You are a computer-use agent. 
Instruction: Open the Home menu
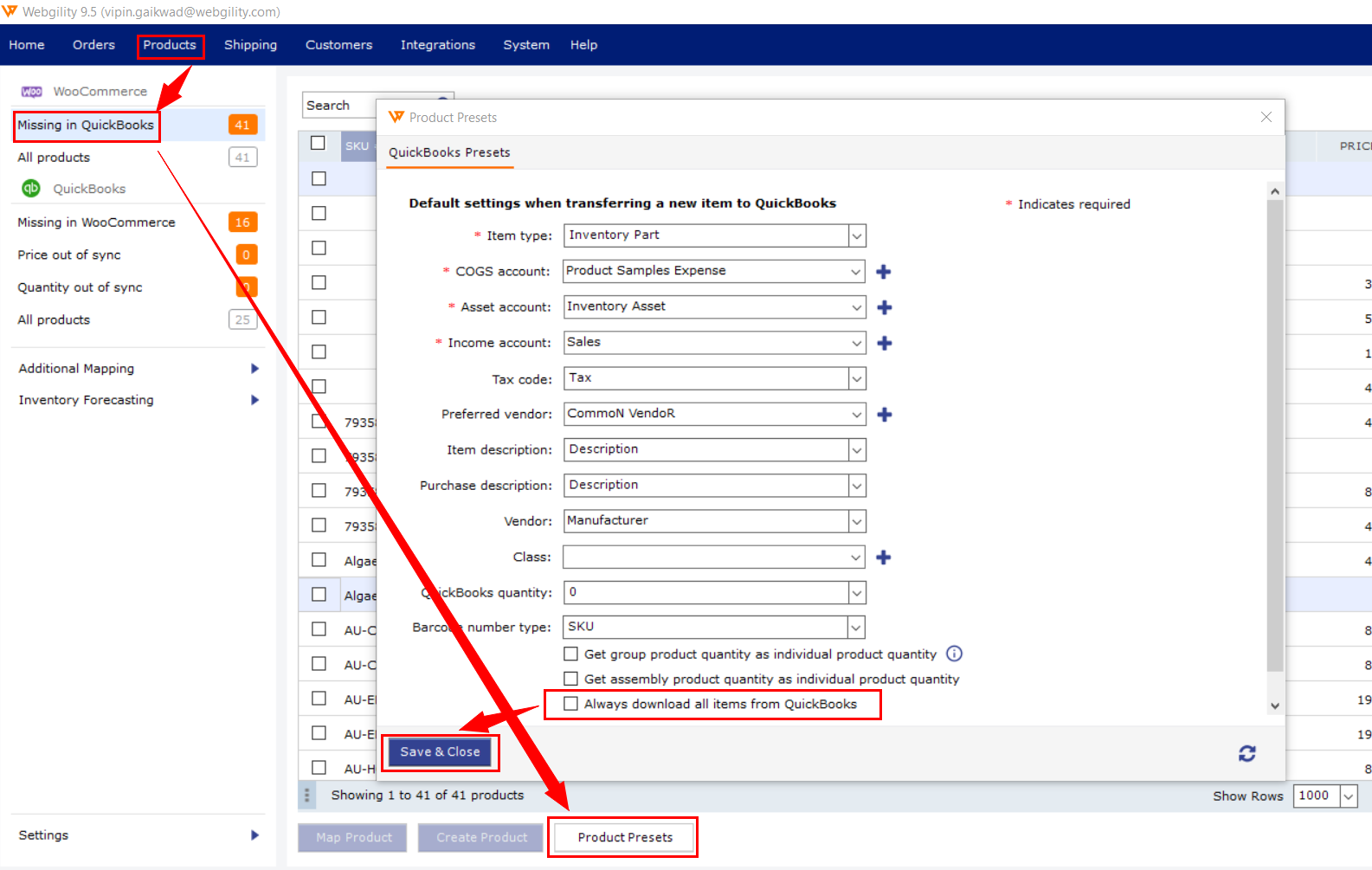pyautogui.click(x=27, y=45)
